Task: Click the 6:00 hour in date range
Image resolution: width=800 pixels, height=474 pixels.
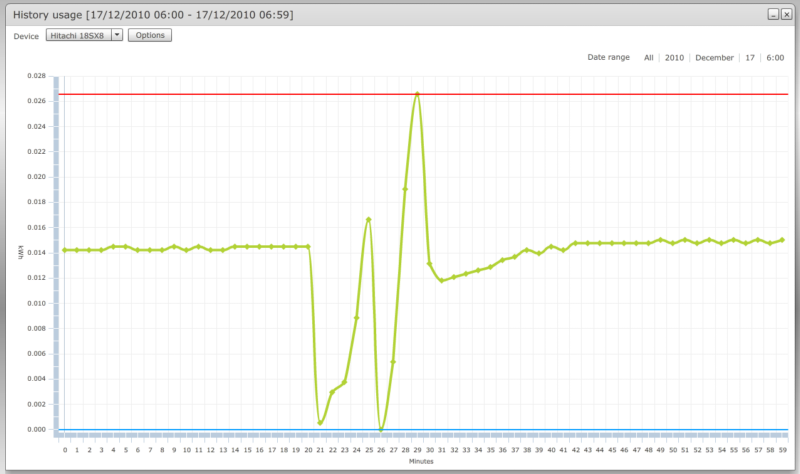Action: click(x=775, y=58)
